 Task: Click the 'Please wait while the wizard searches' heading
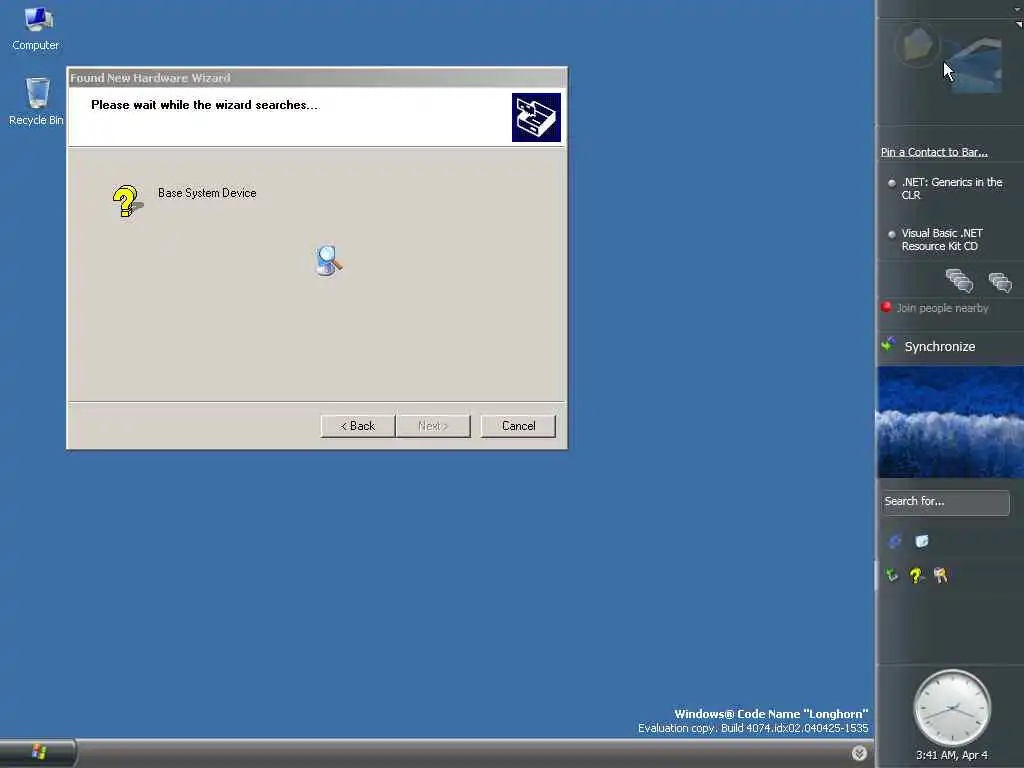click(x=204, y=105)
